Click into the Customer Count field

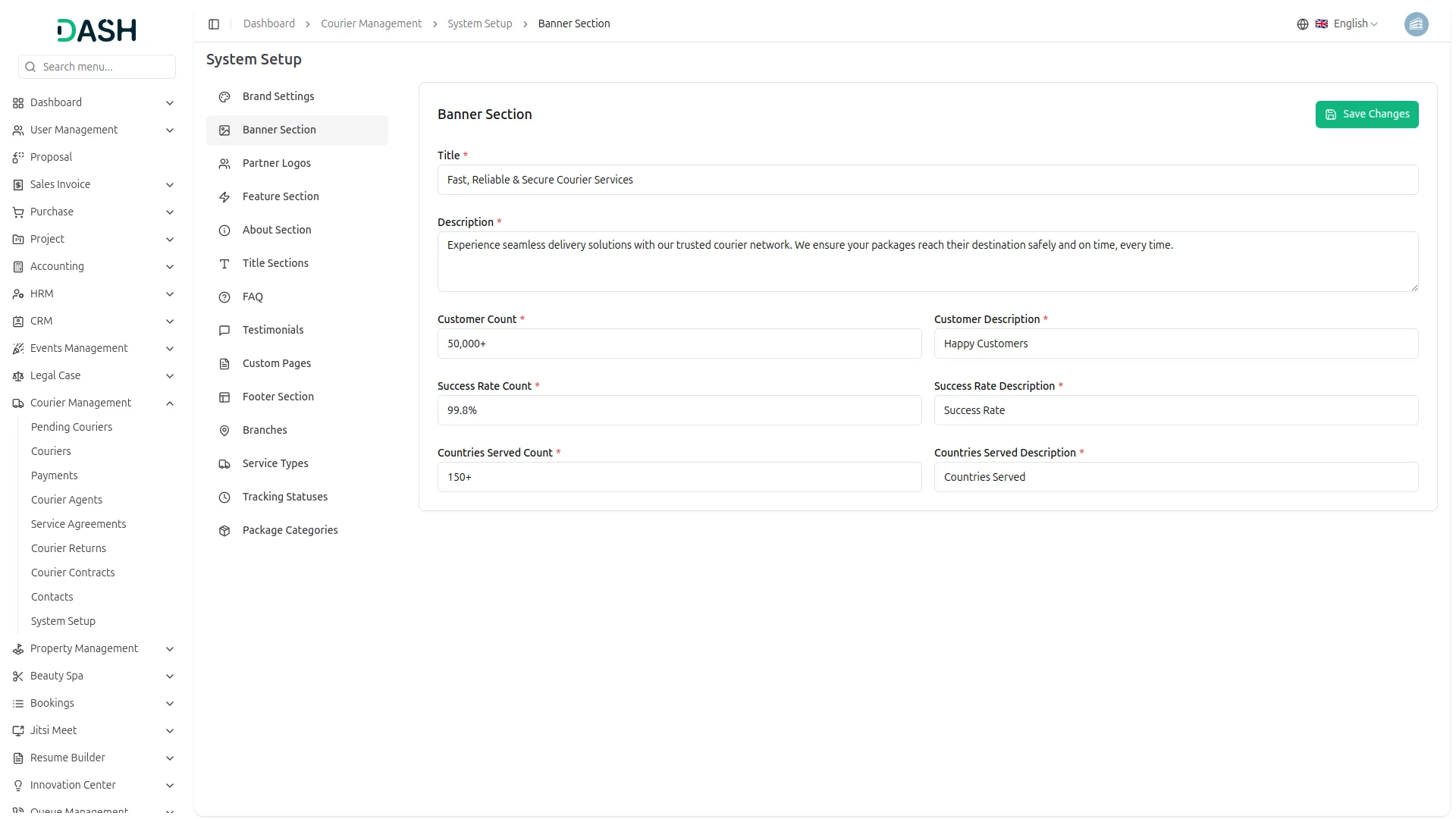679,344
